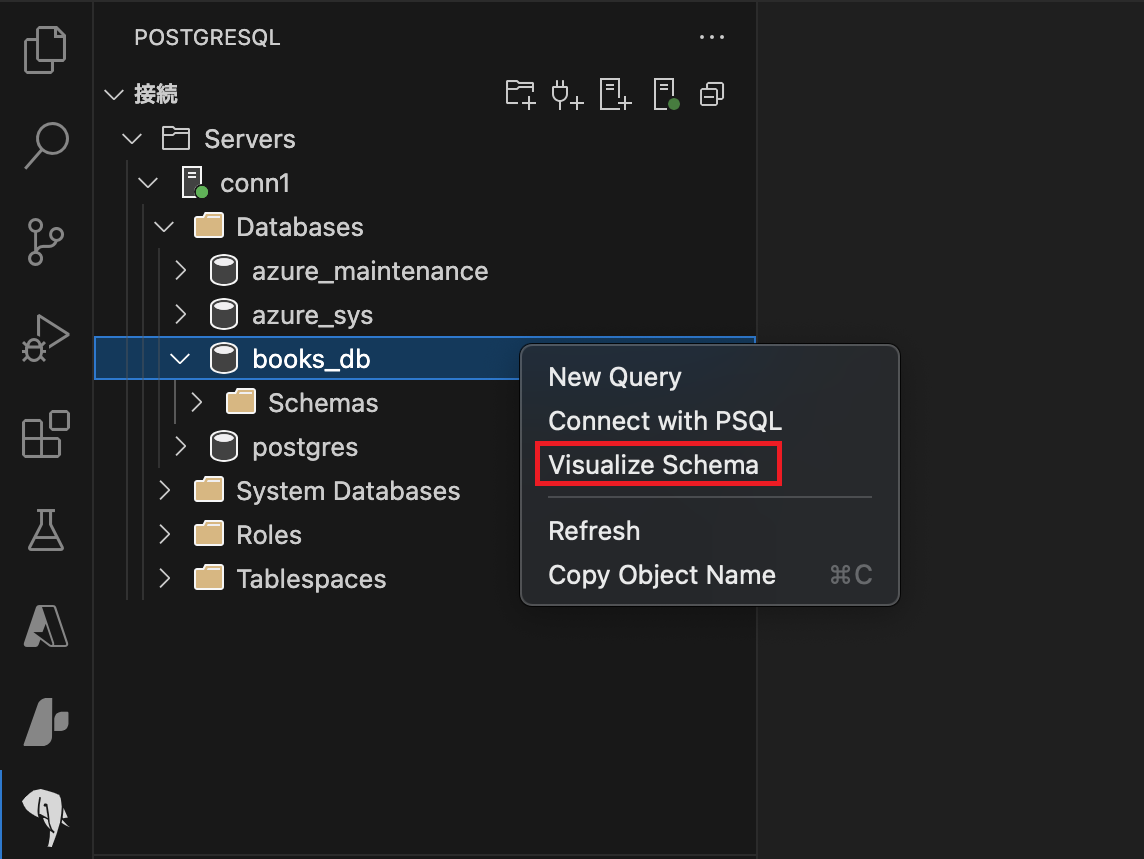Expand the postgres database chevron

click(181, 447)
